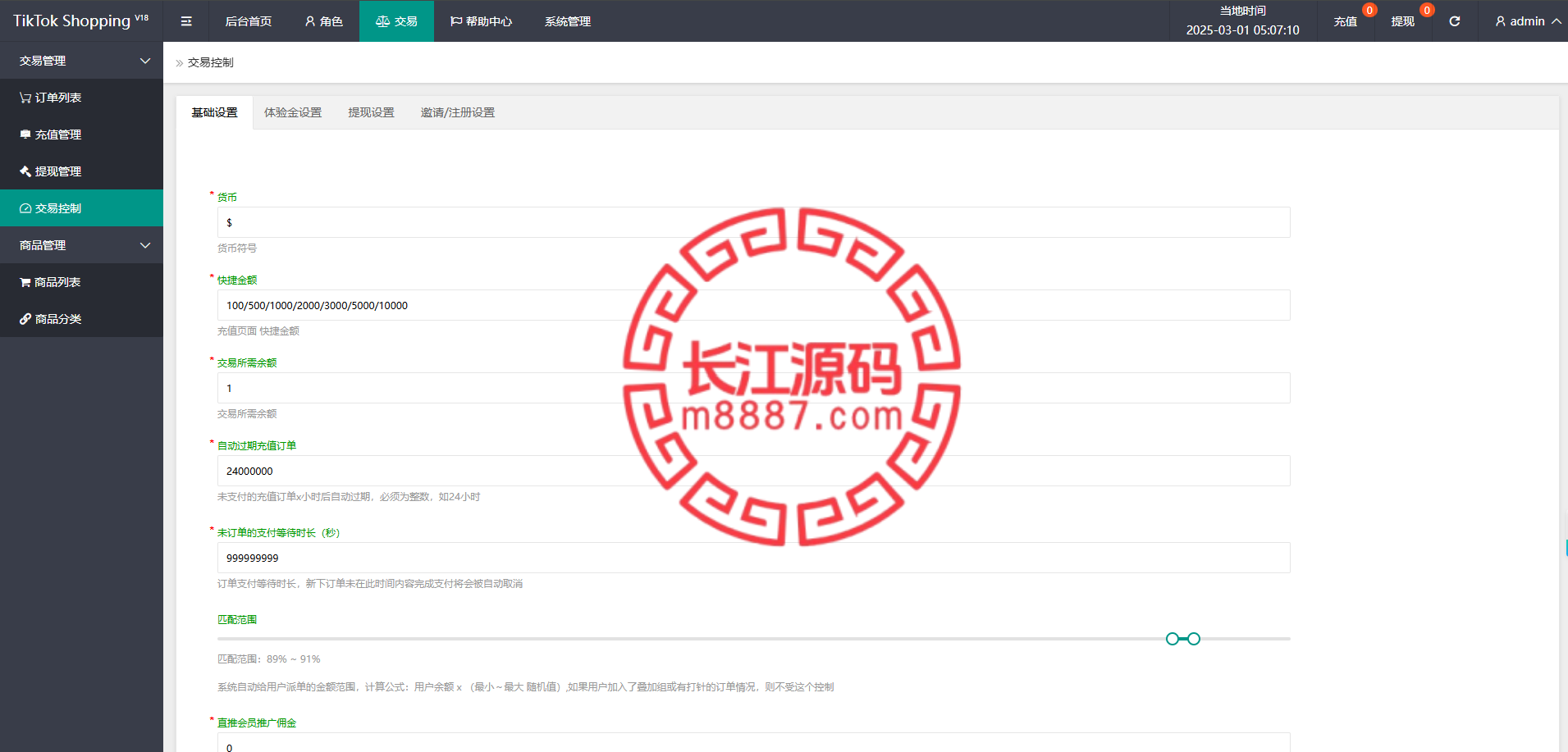This screenshot has height=752, width=1568.
Task: Click the scales icon on the 交易 tab
Action: [x=382, y=21]
